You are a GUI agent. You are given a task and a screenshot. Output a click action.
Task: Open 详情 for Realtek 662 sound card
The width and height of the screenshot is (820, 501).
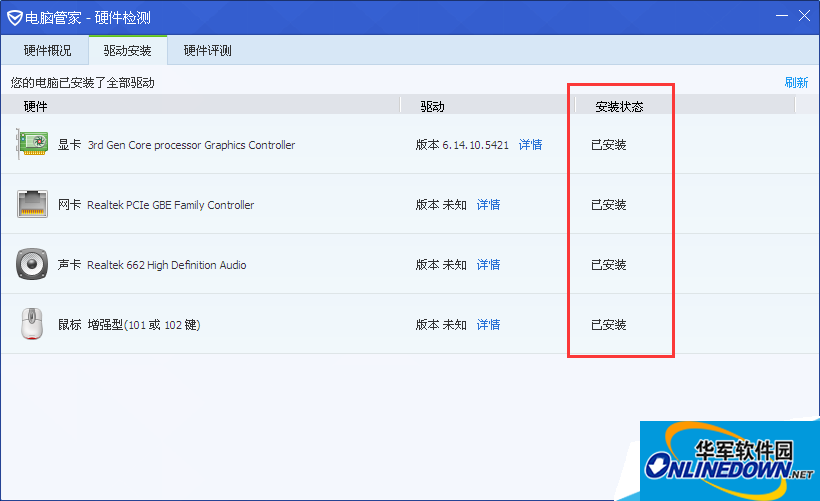(488, 265)
